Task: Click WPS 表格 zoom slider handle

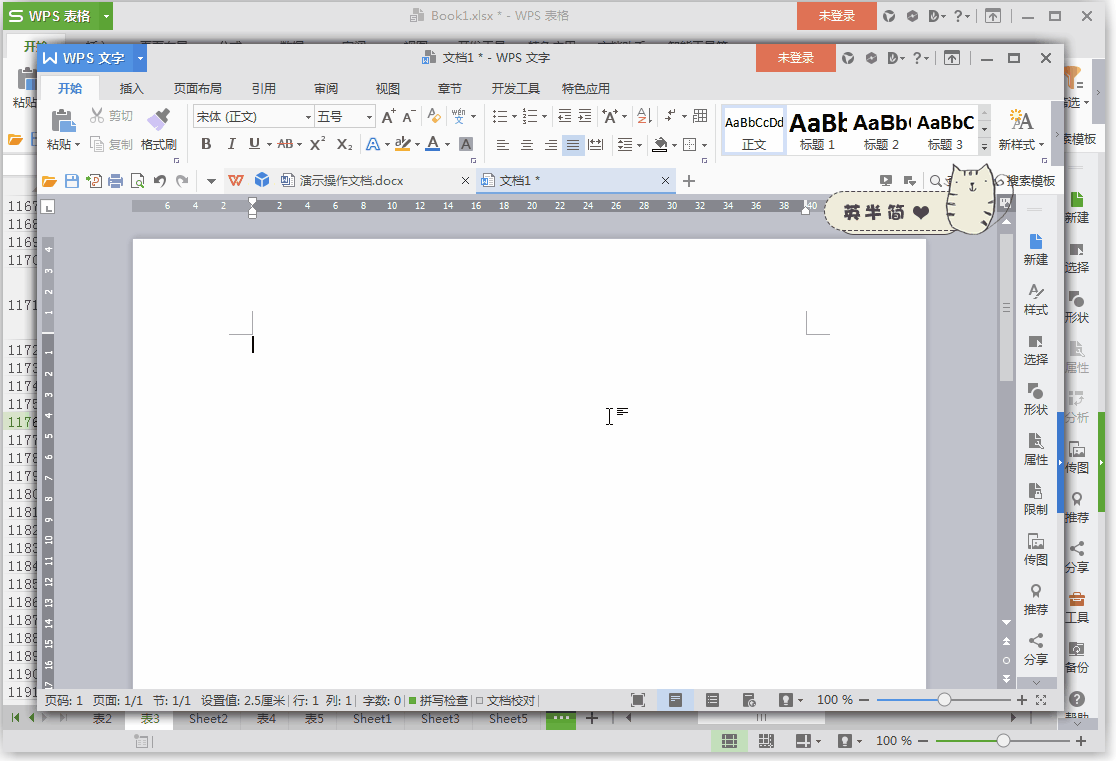Action: (1003, 741)
